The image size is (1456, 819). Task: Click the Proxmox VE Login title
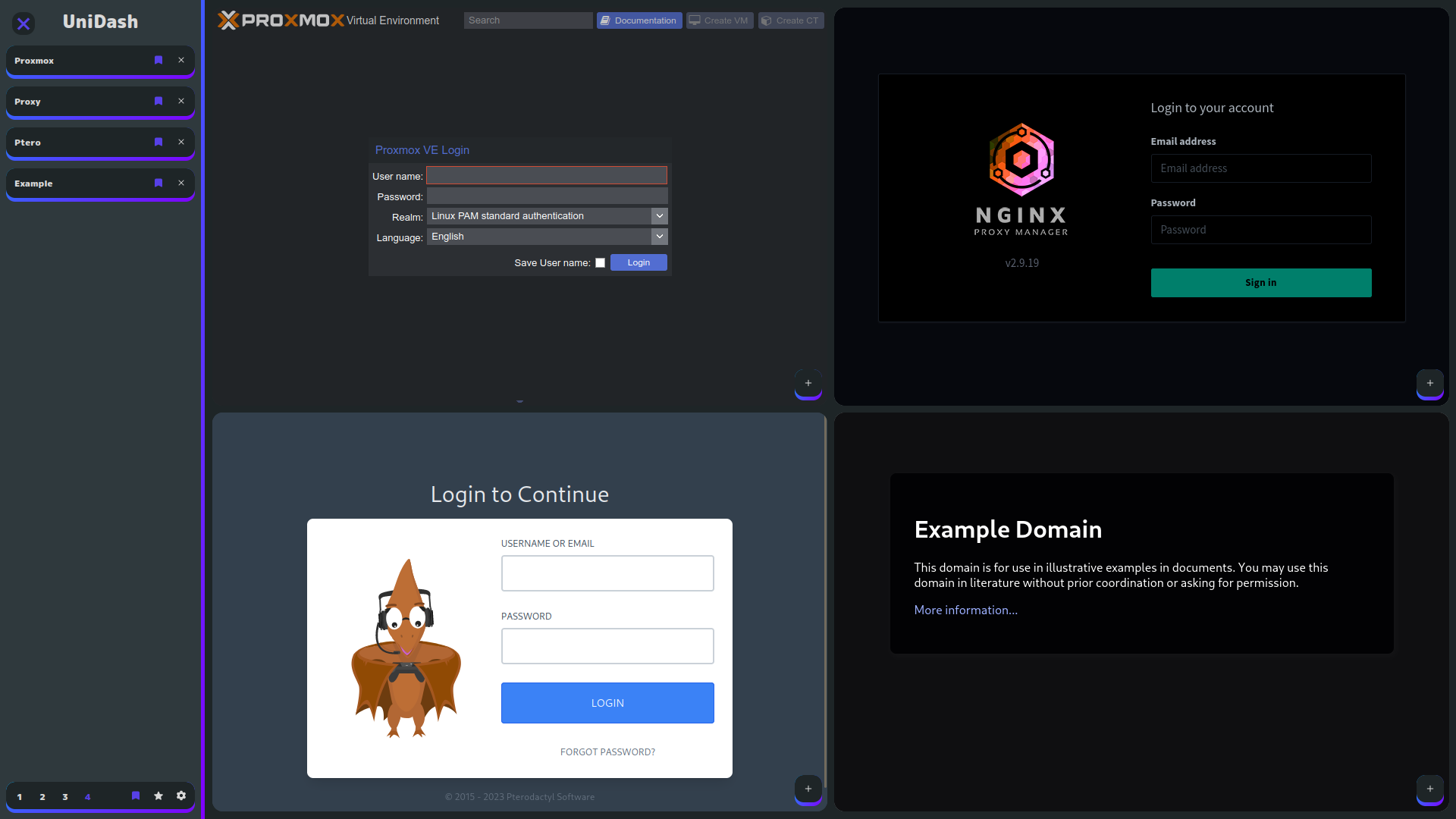422,150
